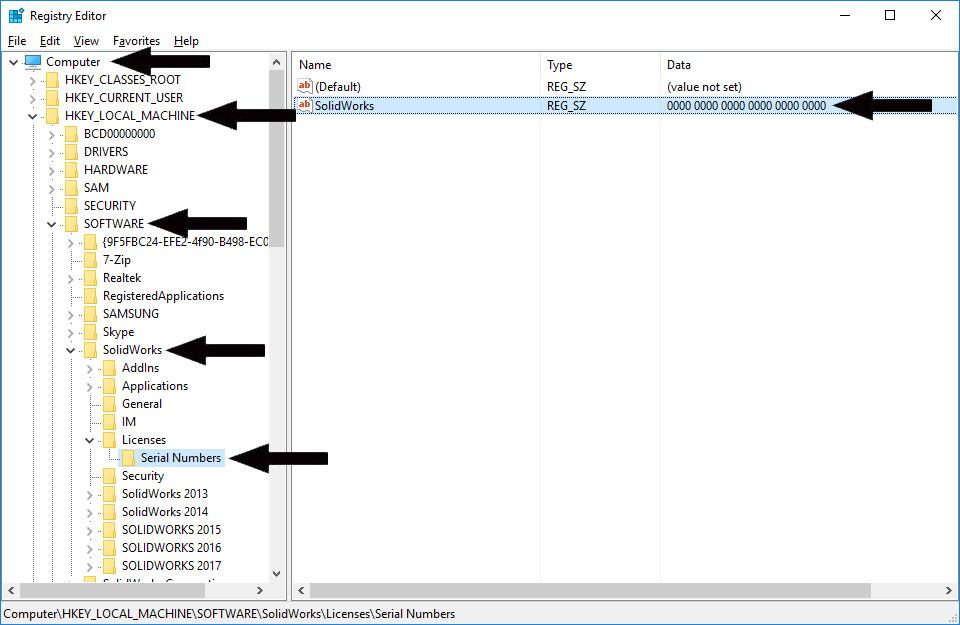Expand the HKEY_CLASSES_ROOT key
This screenshot has width=960, height=625.
click(x=32, y=80)
